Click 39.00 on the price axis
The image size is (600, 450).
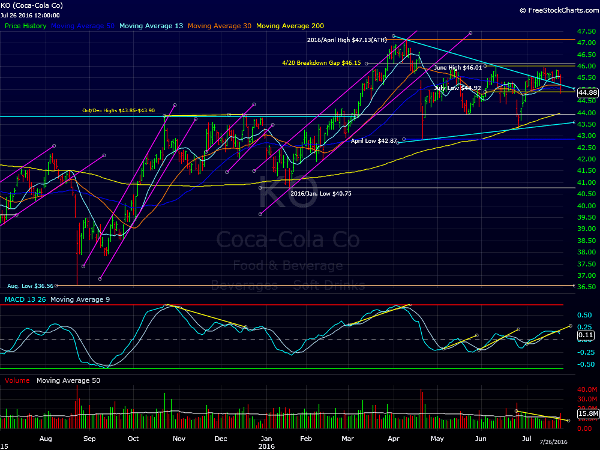click(x=587, y=229)
